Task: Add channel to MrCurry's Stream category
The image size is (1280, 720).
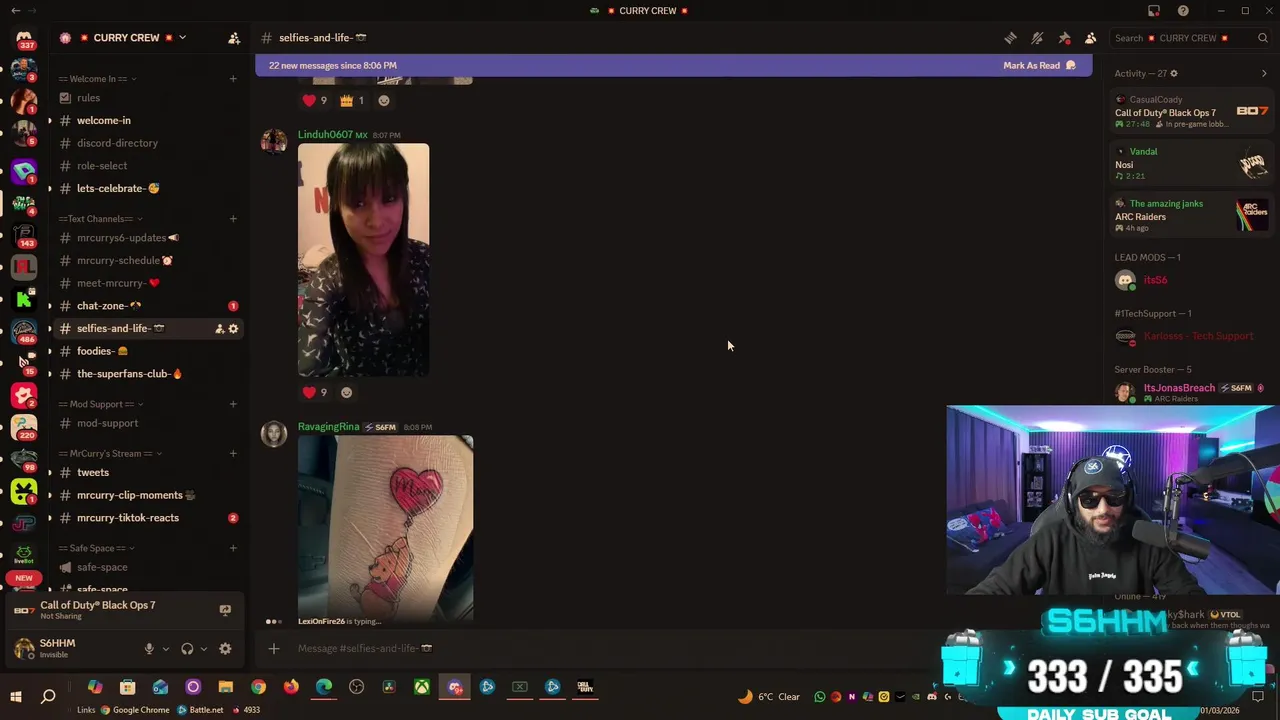Action: point(233,454)
